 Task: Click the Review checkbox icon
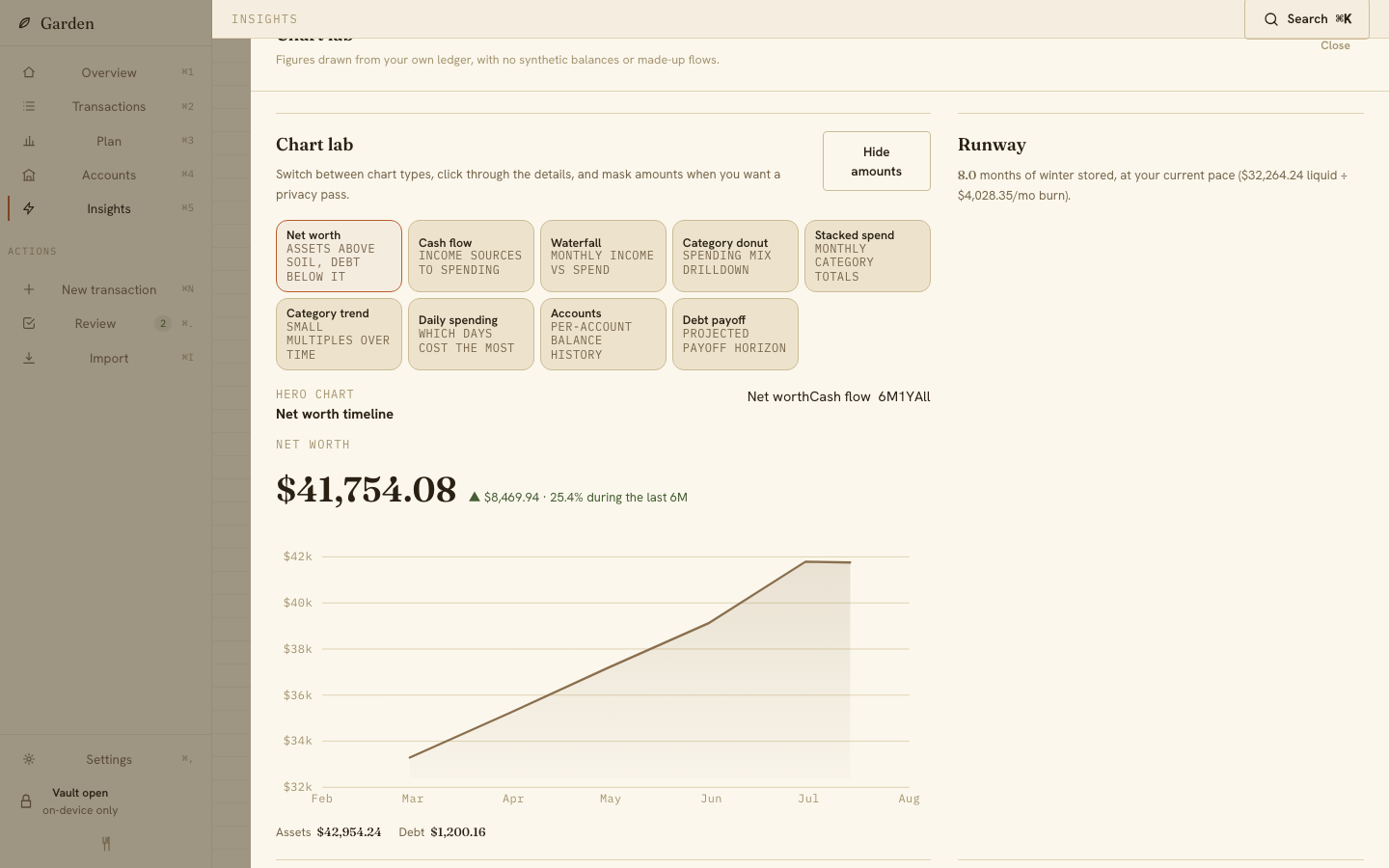pos(29,323)
